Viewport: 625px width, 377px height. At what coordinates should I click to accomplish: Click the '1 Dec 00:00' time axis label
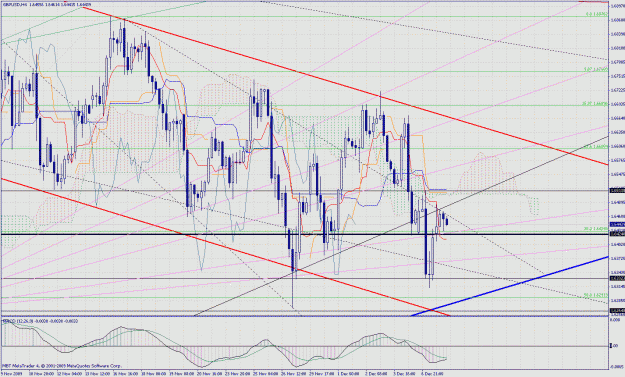tap(348, 374)
